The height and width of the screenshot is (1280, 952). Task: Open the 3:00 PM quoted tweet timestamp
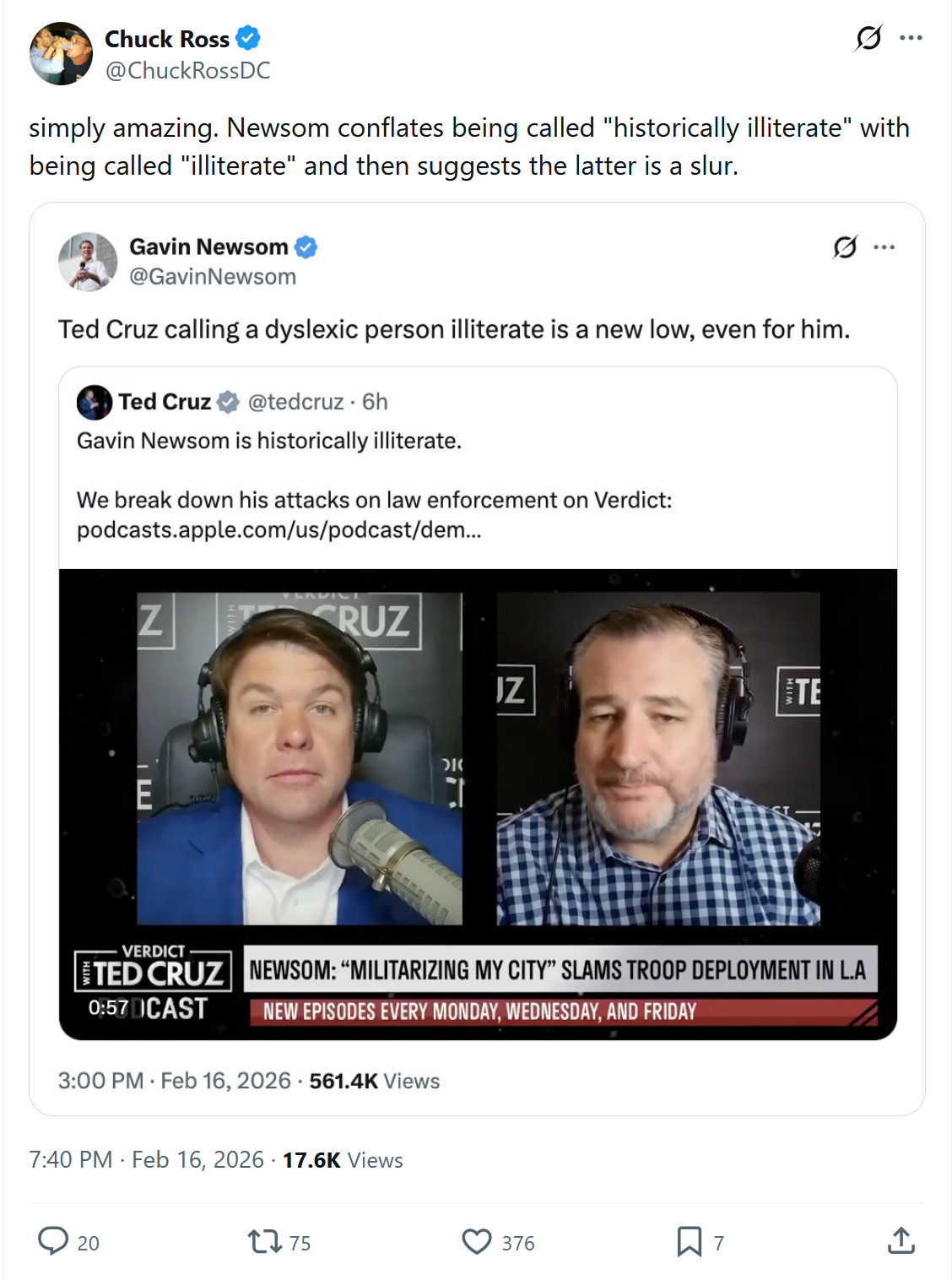[x=174, y=1081]
